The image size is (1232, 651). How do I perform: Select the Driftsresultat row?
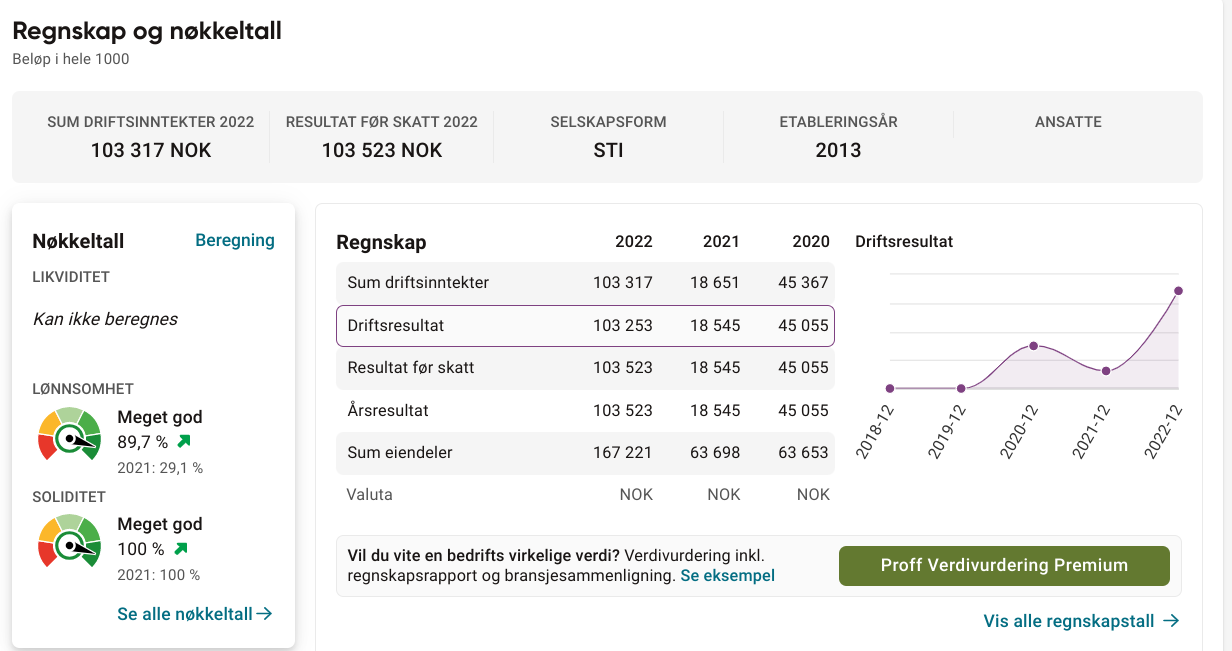tap(585, 326)
